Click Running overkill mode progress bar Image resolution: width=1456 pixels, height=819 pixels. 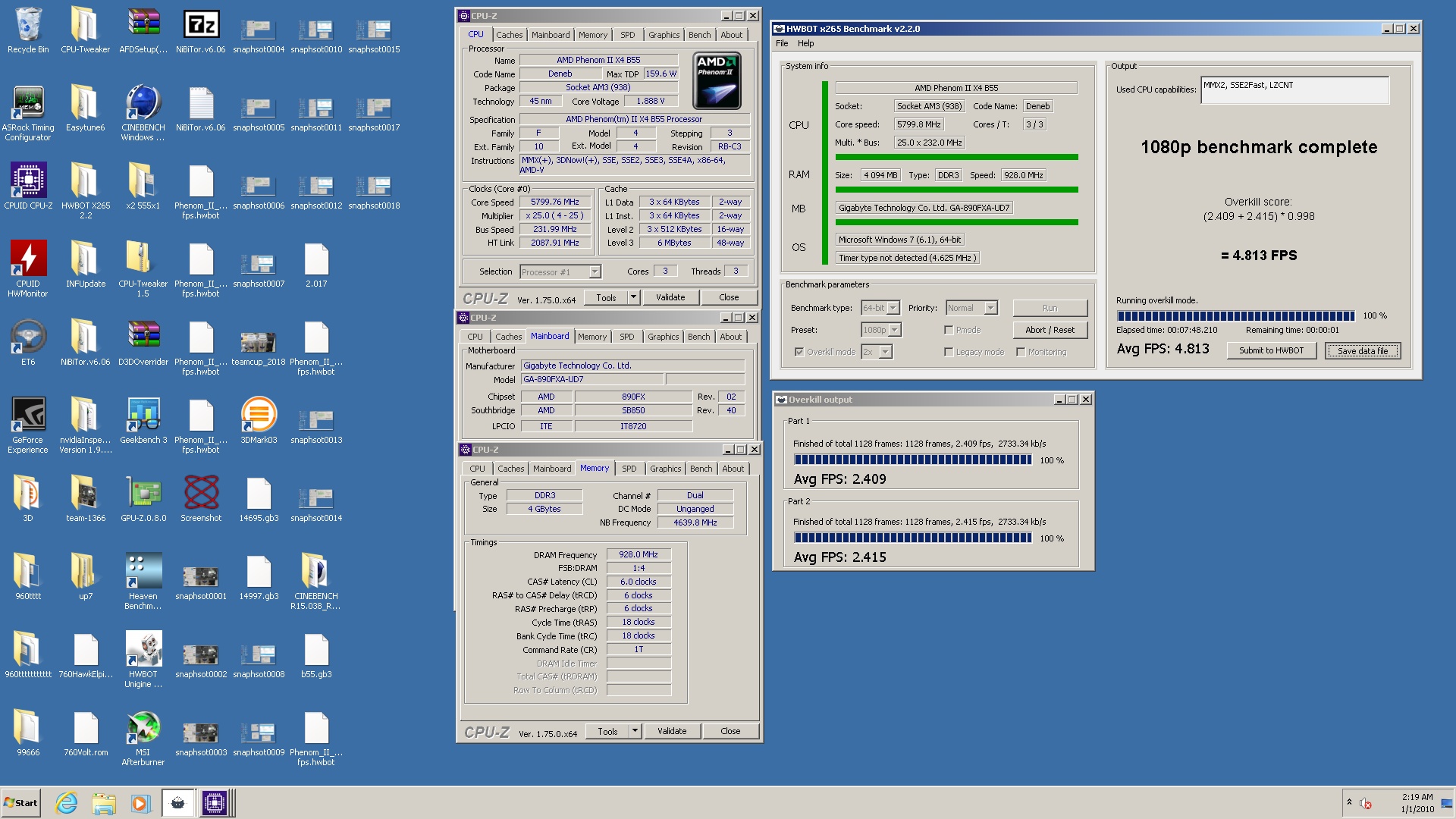pyautogui.click(x=1236, y=315)
